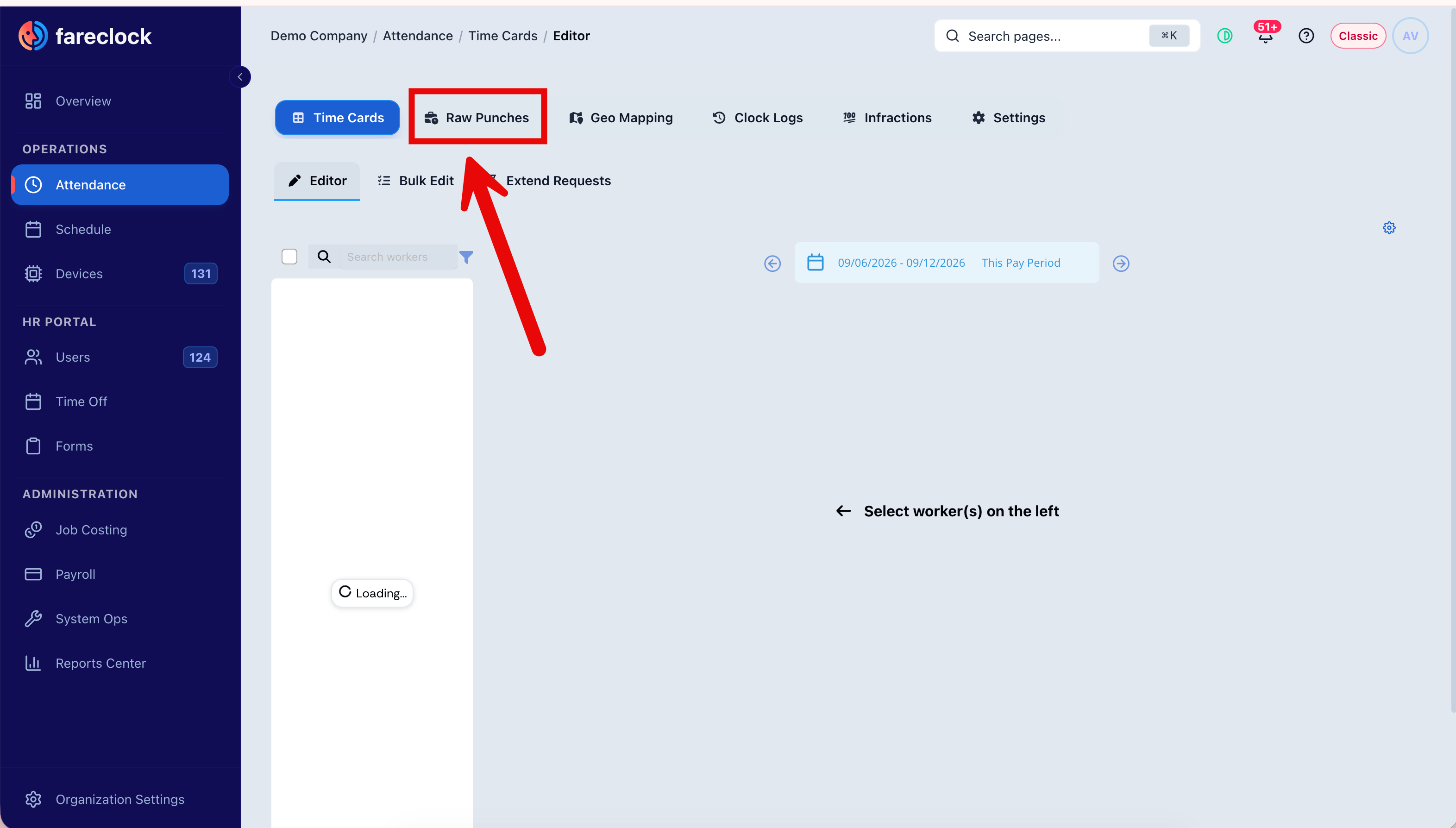The image size is (1456, 828).
Task: Open the help question mark icon
Action: point(1306,37)
